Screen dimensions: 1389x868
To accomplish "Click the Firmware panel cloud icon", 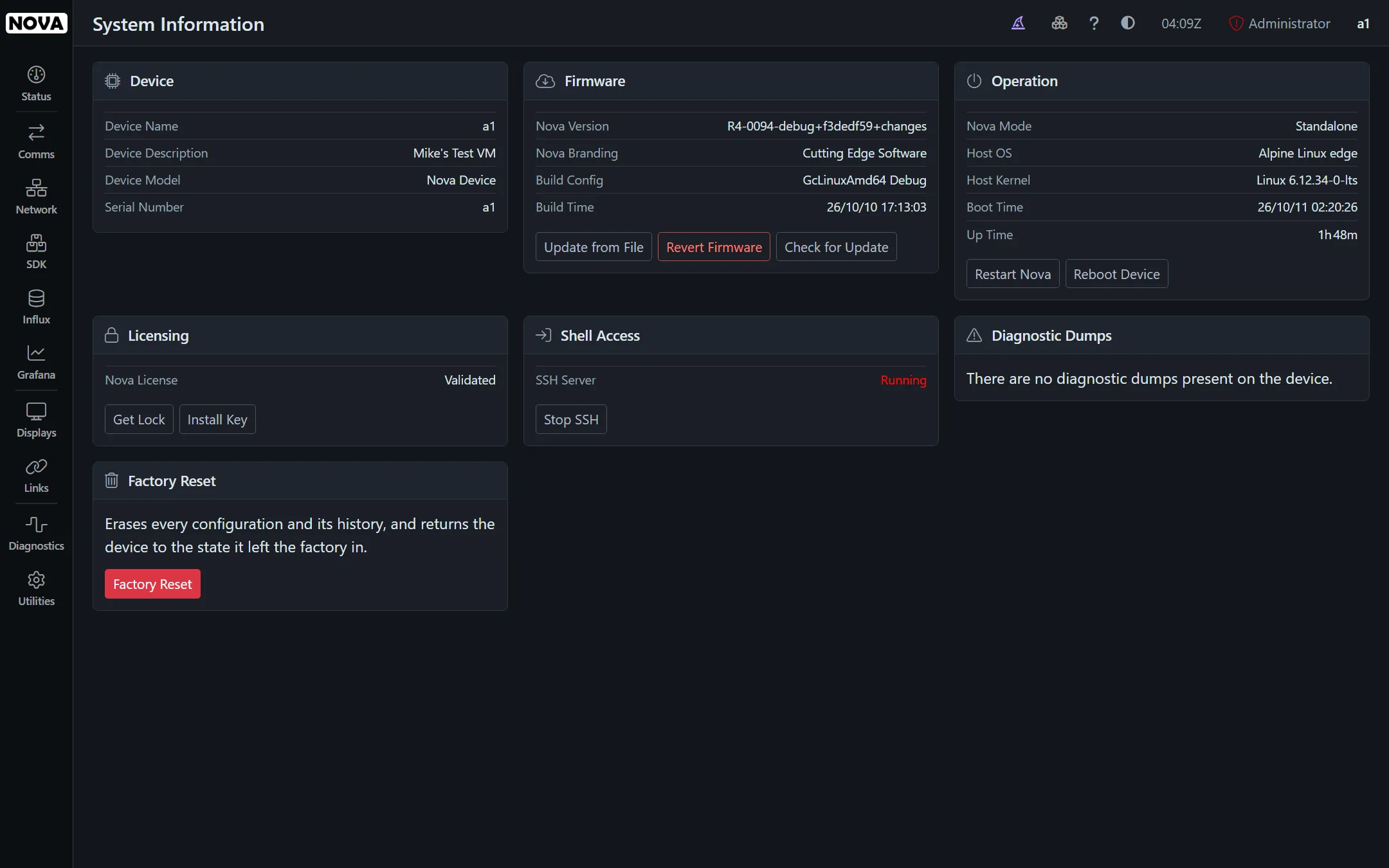I will coord(545,81).
